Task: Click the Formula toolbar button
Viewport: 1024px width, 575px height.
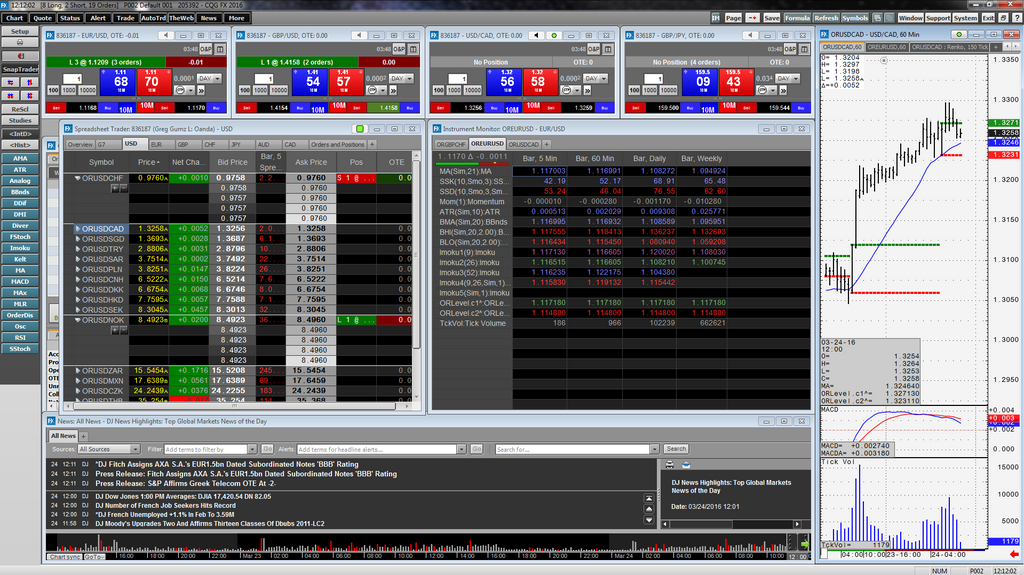Action: (797, 18)
